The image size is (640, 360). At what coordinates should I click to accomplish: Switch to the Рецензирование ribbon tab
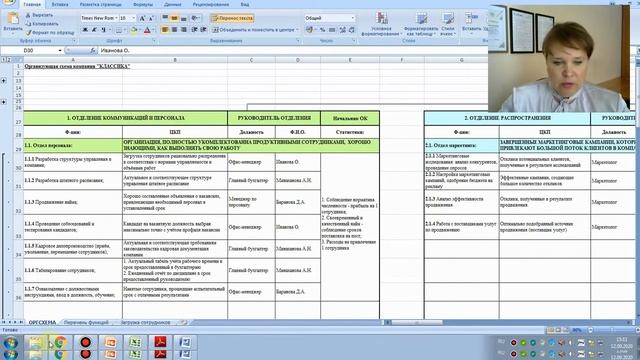point(211,4)
